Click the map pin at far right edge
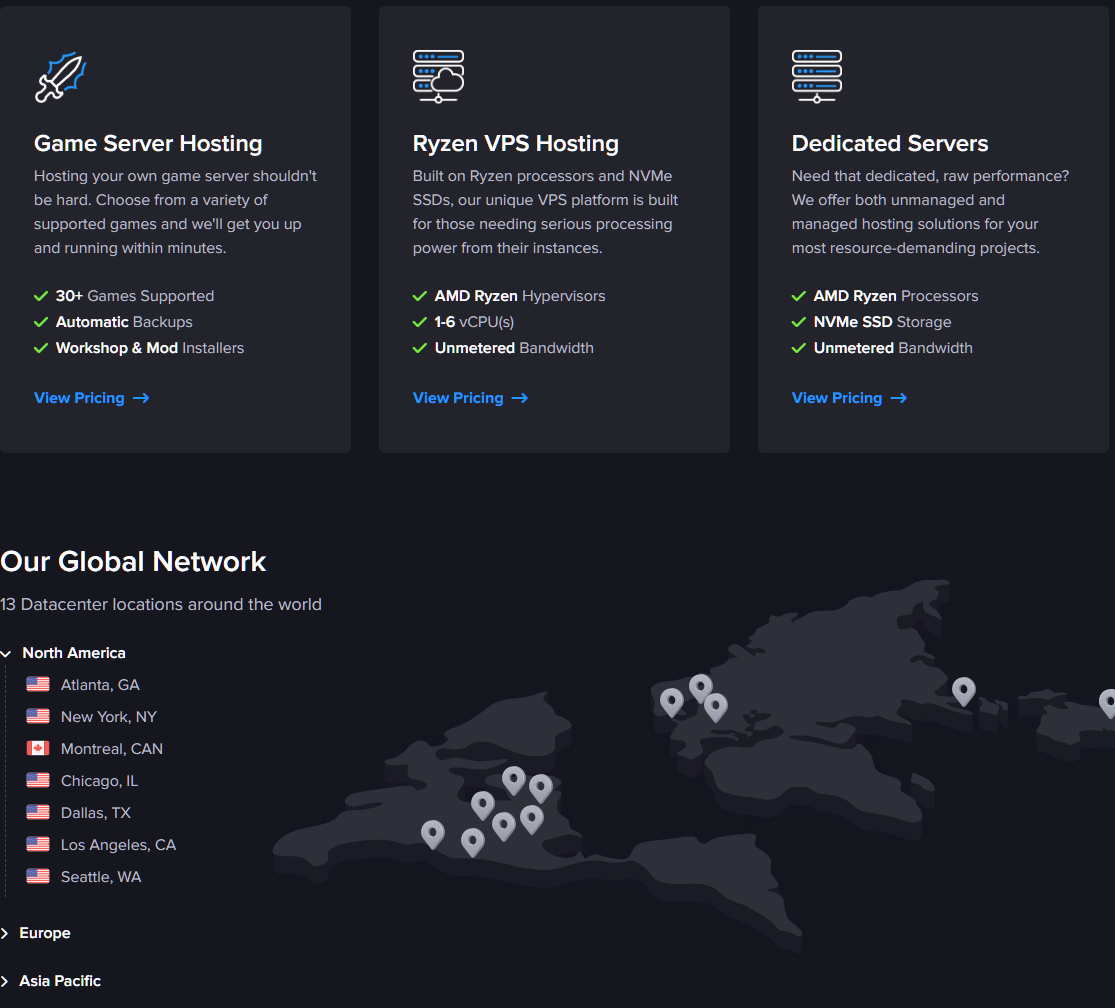The height and width of the screenshot is (1008, 1115). click(x=1107, y=701)
